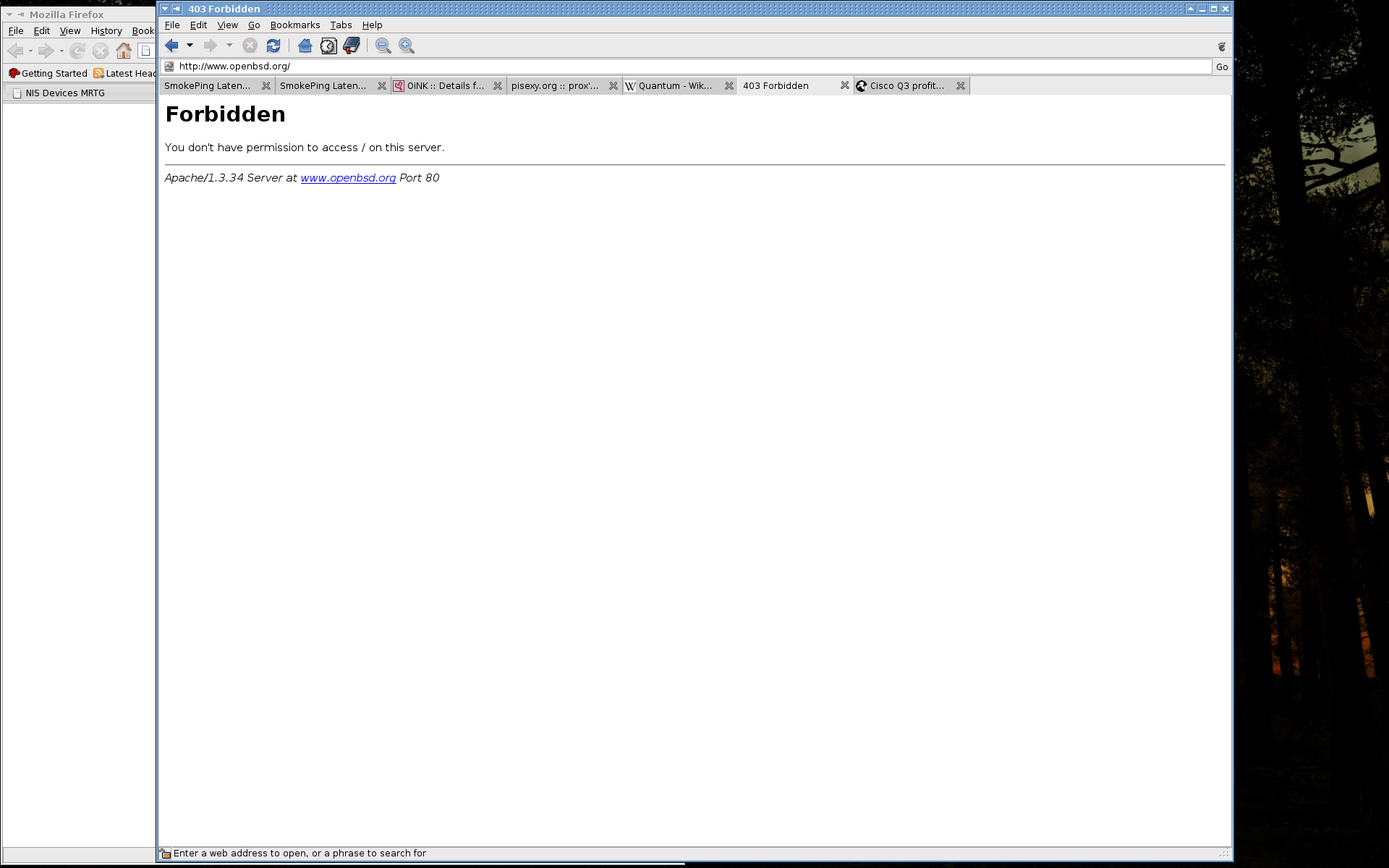Screen dimensions: 1389x868
Task: Close the Quantum - Wikipedia tab
Action: tap(729, 86)
